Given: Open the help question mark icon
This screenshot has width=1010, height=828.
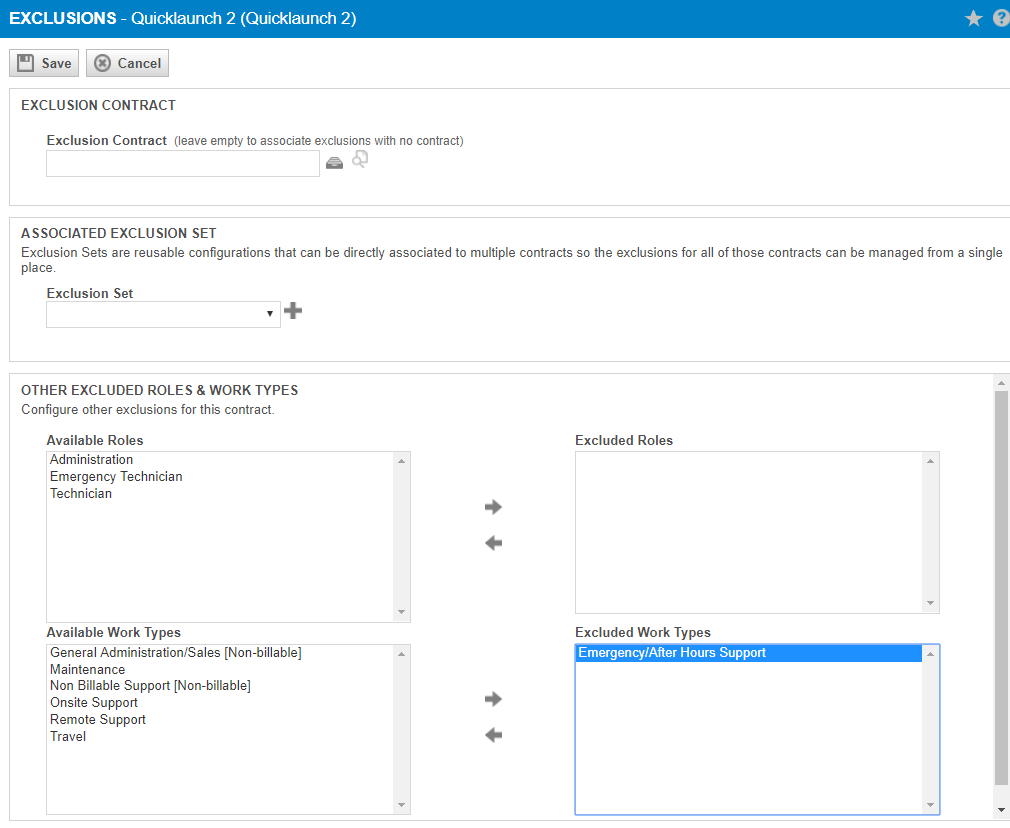Looking at the screenshot, I should 1001,18.
